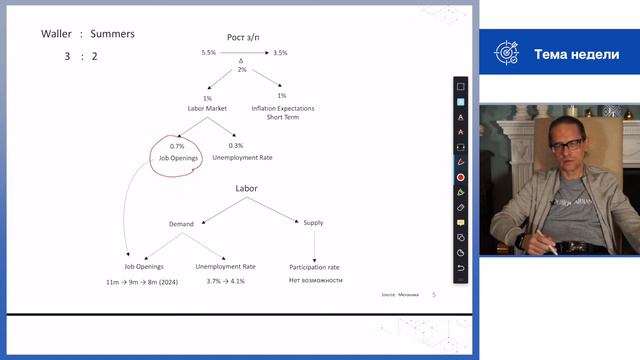The image size is (640, 360).
Task: Click the slide page number 5
Action: click(x=434, y=294)
